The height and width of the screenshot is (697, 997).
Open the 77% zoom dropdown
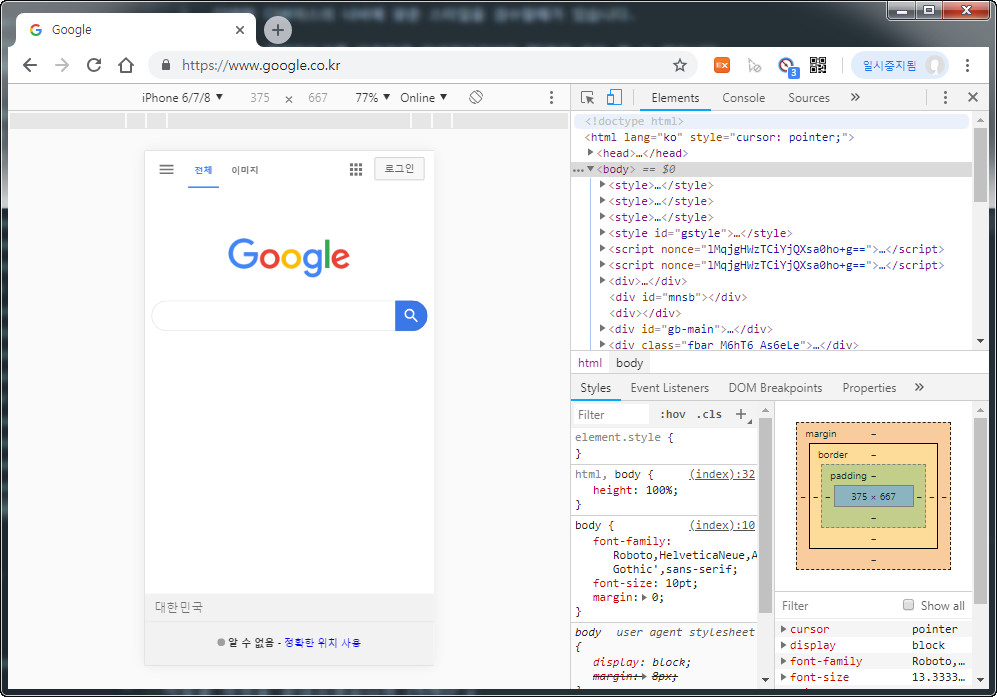click(x=373, y=97)
